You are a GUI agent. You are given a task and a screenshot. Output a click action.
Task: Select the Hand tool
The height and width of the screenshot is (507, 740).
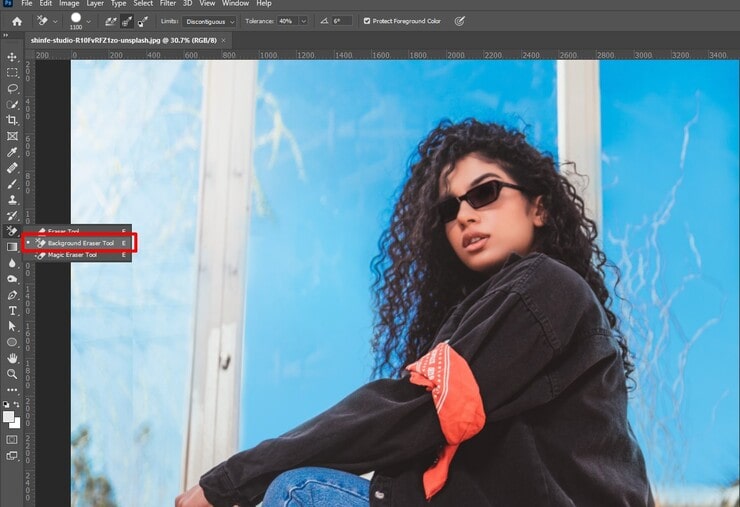tap(12, 358)
